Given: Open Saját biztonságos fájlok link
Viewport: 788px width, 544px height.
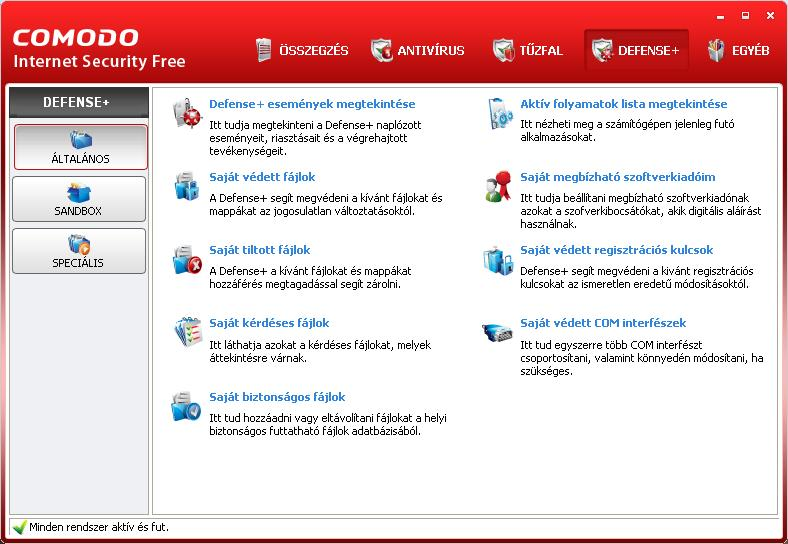Looking at the screenshot, I should 277,397.
